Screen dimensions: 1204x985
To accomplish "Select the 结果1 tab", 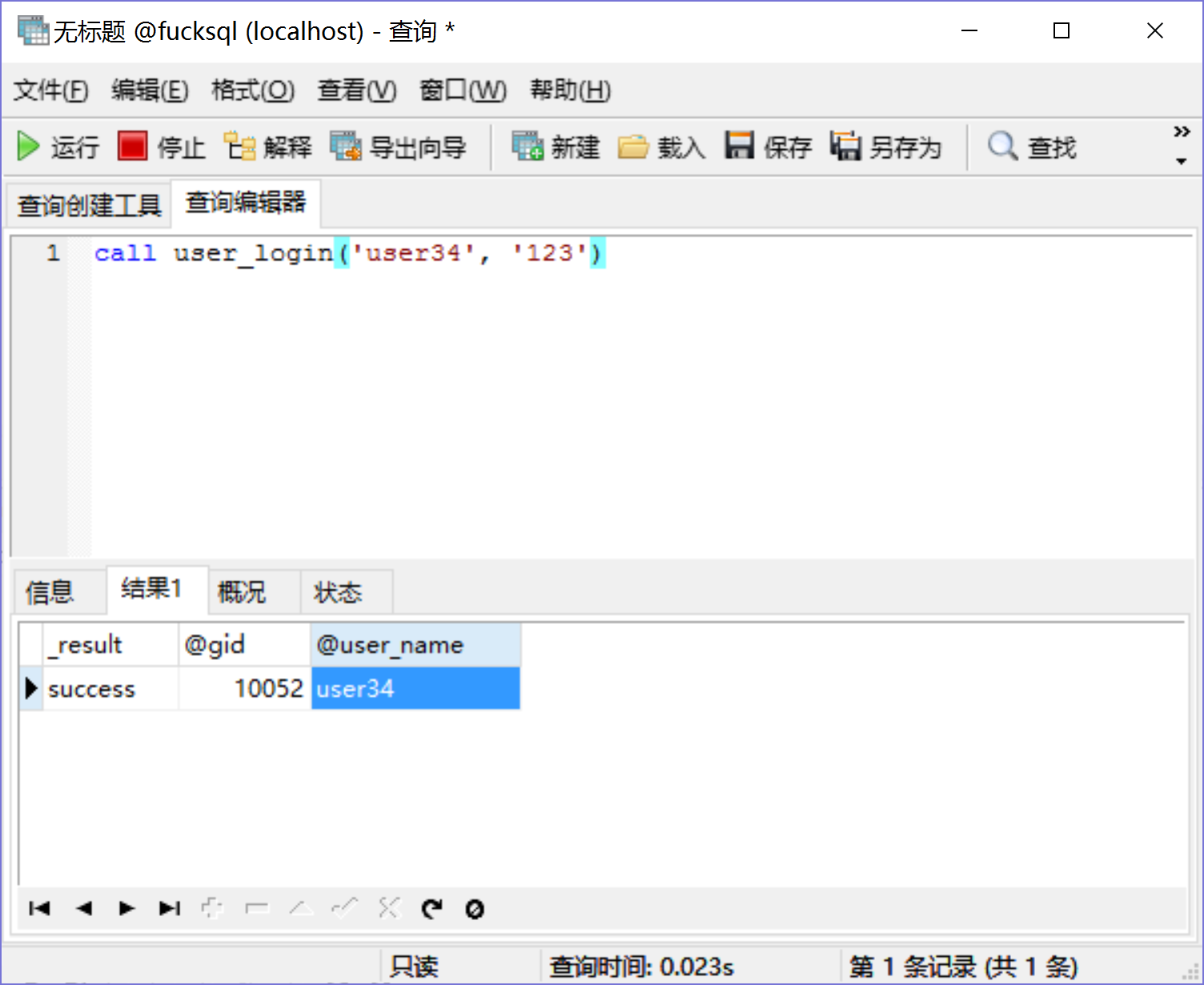I will [x=157, y=589].
